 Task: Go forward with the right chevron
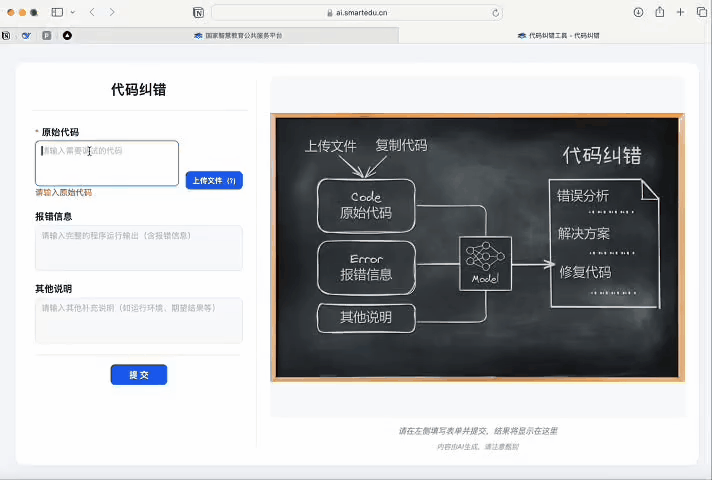[112, 12]
